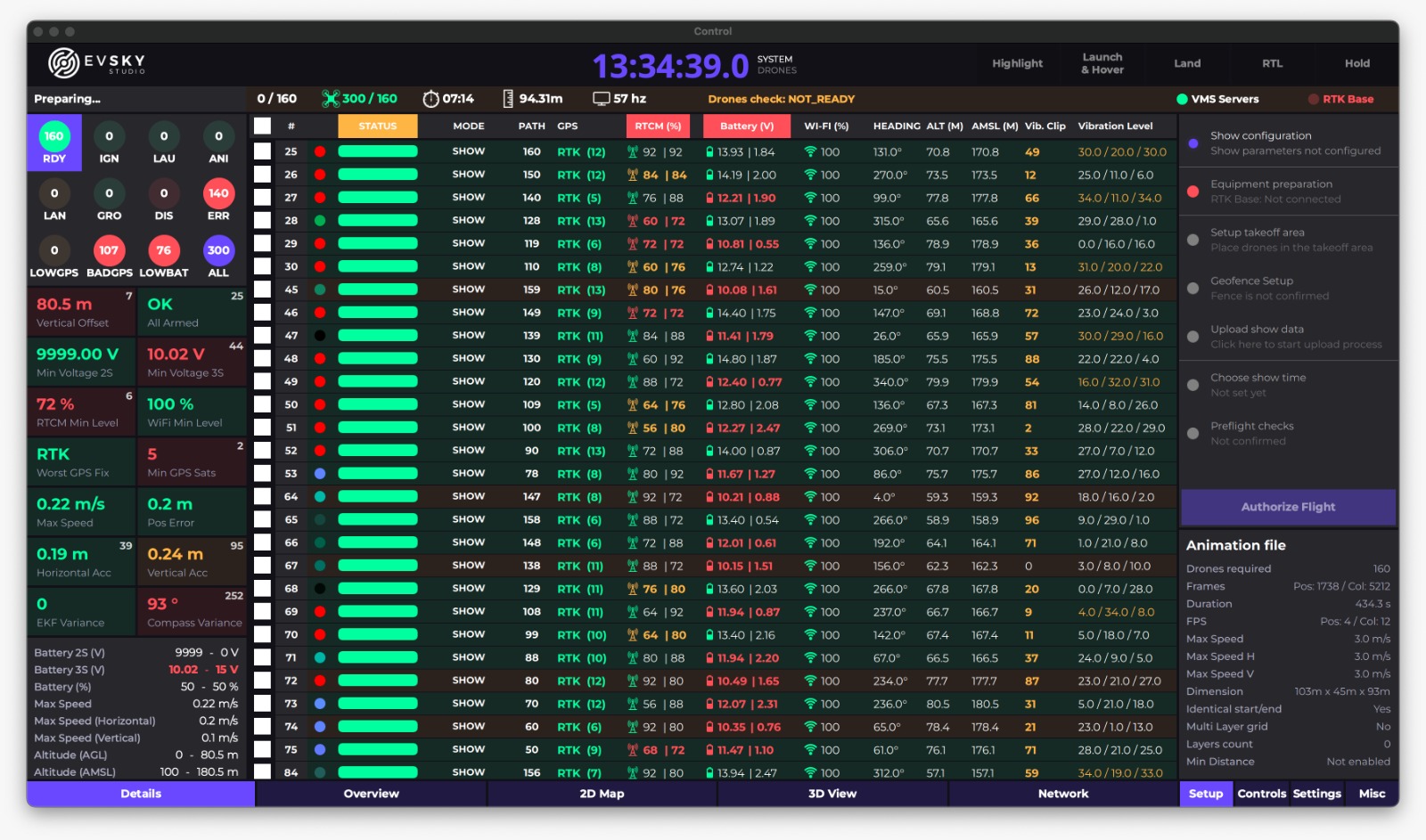Select the checkbox for drone row 48
This screenshot has width=1426, height=840.
[262, 359]
